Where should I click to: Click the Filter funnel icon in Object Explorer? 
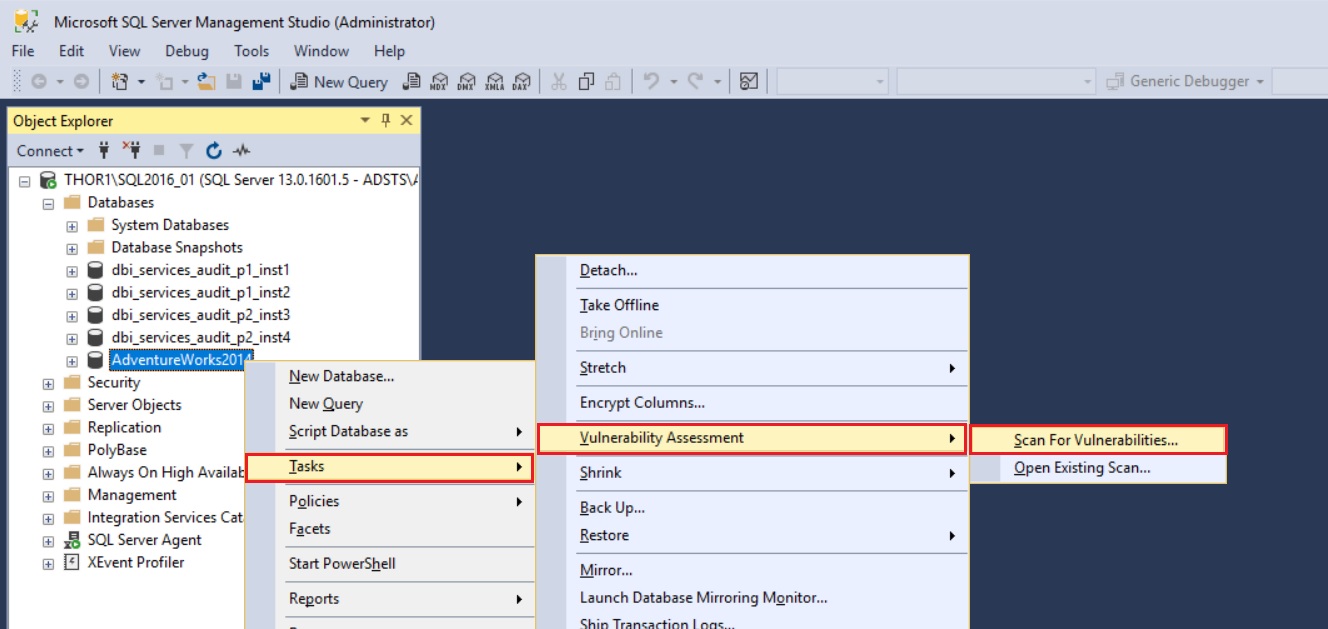point(186,151)
